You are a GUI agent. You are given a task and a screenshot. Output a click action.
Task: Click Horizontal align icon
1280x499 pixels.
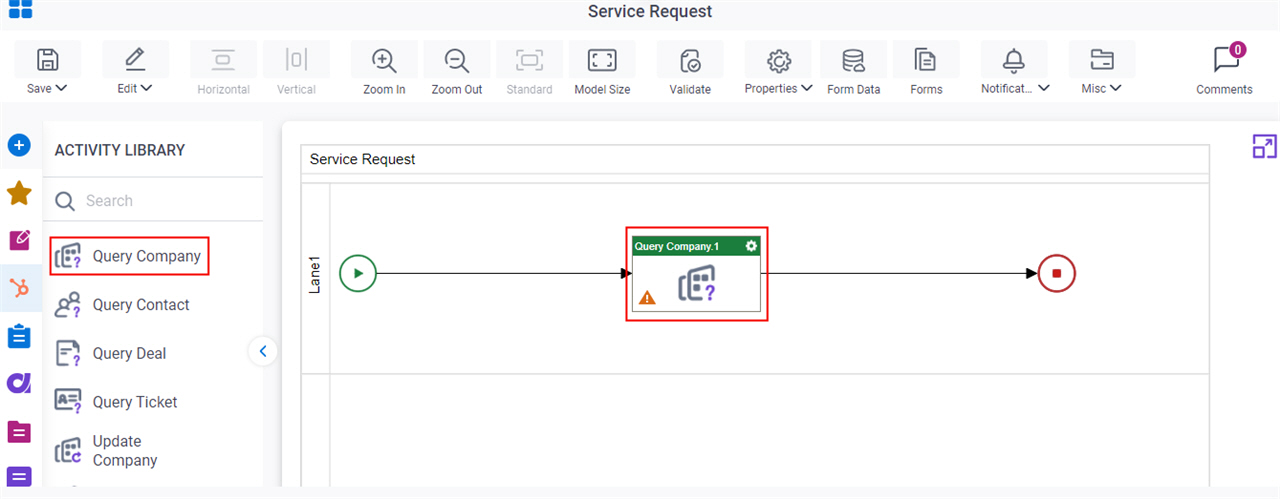(223, 60)
